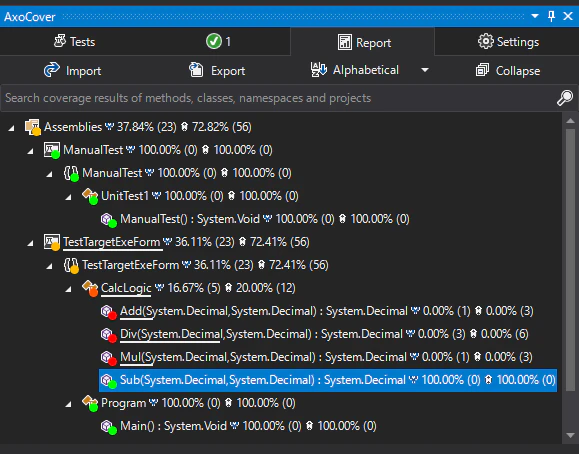Select the Add(System.Decimal,System.Decimal) method
The width and height of the screenshot is (579, 454).
(326, 311)
